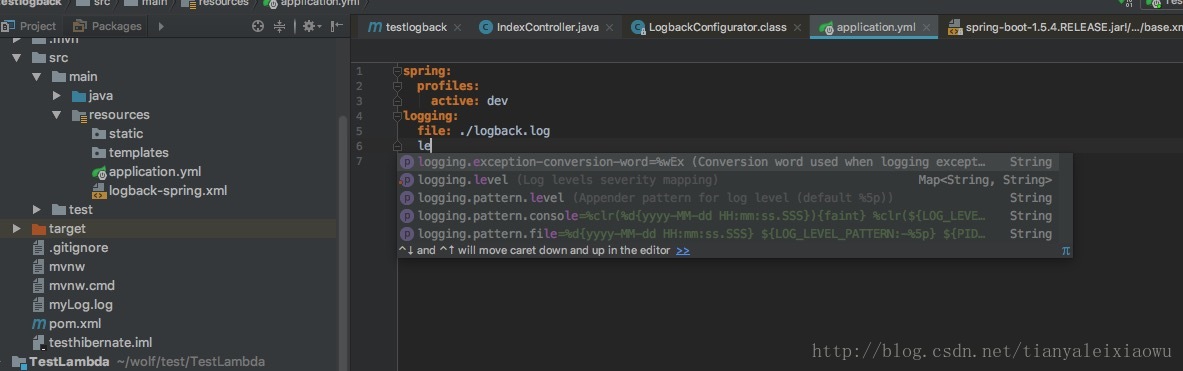Expand the java folder
This screenshot has height=371, width=1183.
tap(57, 96)
